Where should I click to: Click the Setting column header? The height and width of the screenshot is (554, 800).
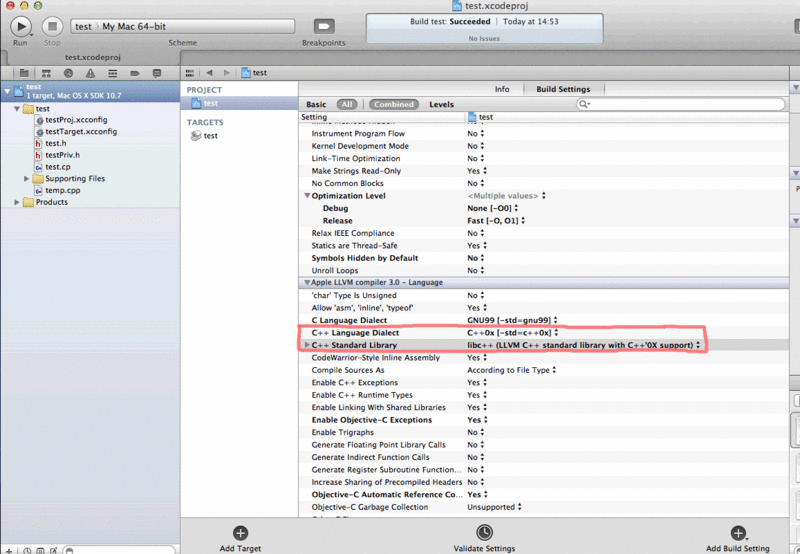point(314,117)
